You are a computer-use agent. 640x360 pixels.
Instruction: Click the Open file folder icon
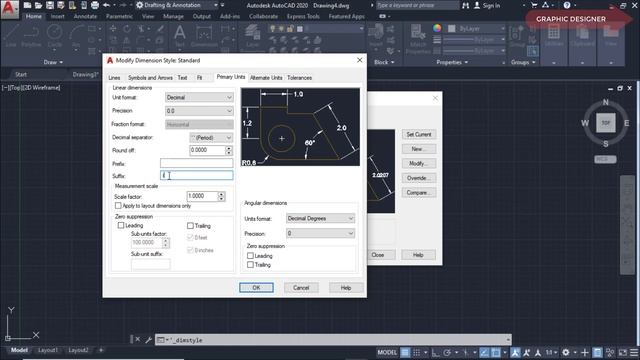point(38,5)
